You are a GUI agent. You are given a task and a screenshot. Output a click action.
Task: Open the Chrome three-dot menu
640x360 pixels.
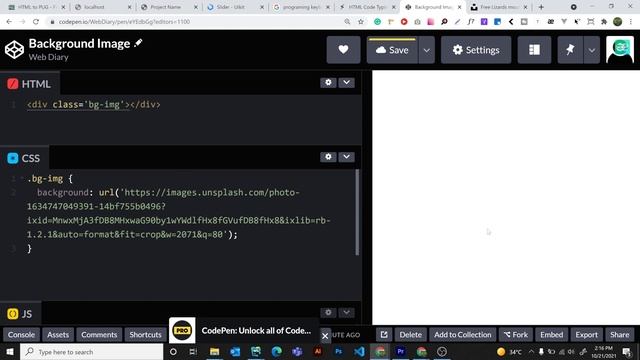click(x=631, y=22)
